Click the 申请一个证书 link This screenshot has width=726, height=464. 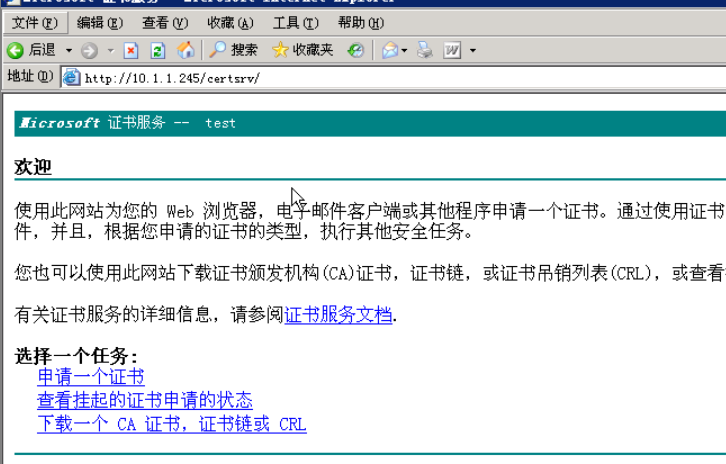[91, 377]
